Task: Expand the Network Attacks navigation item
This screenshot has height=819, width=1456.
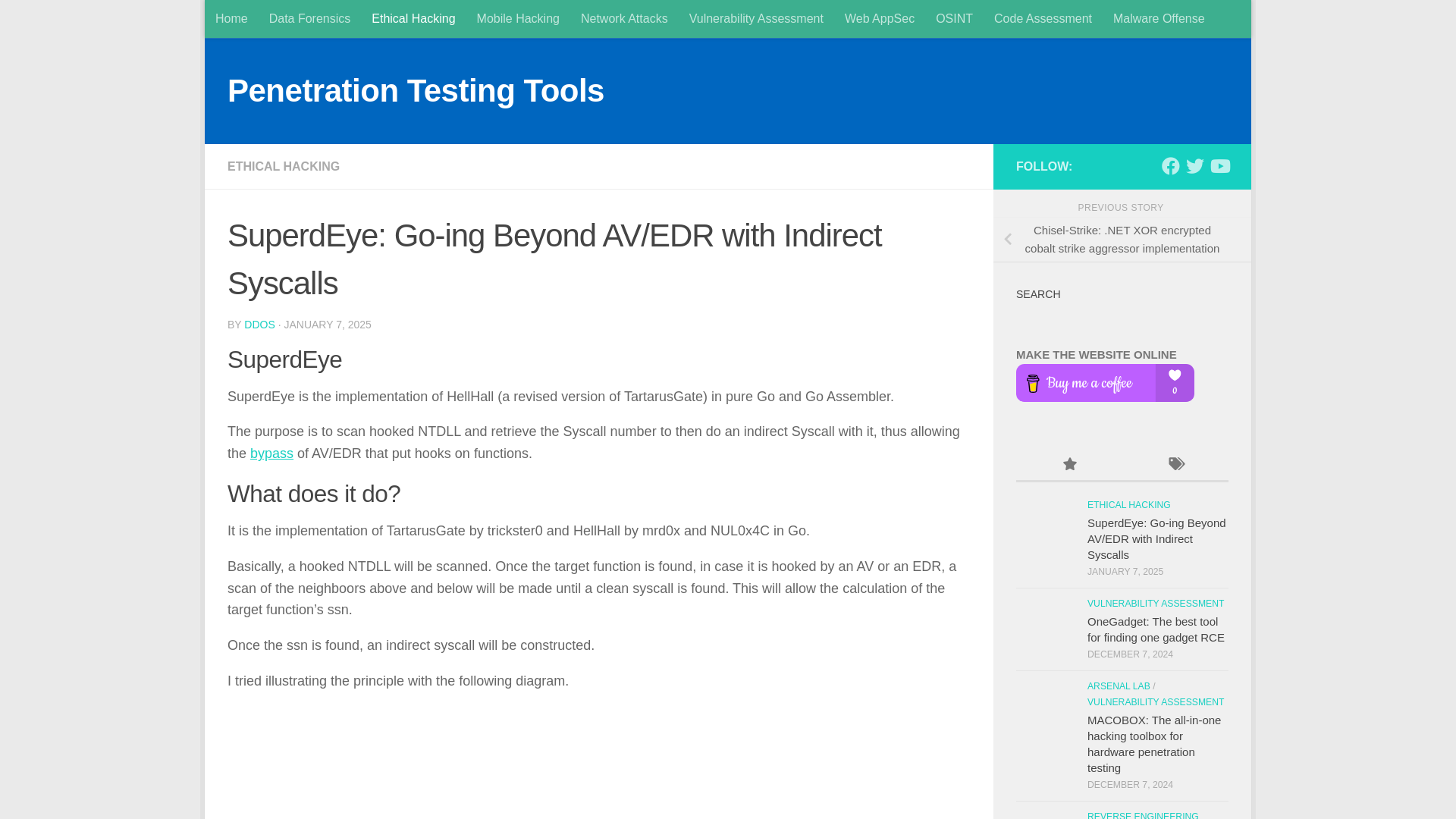Action: pos(624,18)
